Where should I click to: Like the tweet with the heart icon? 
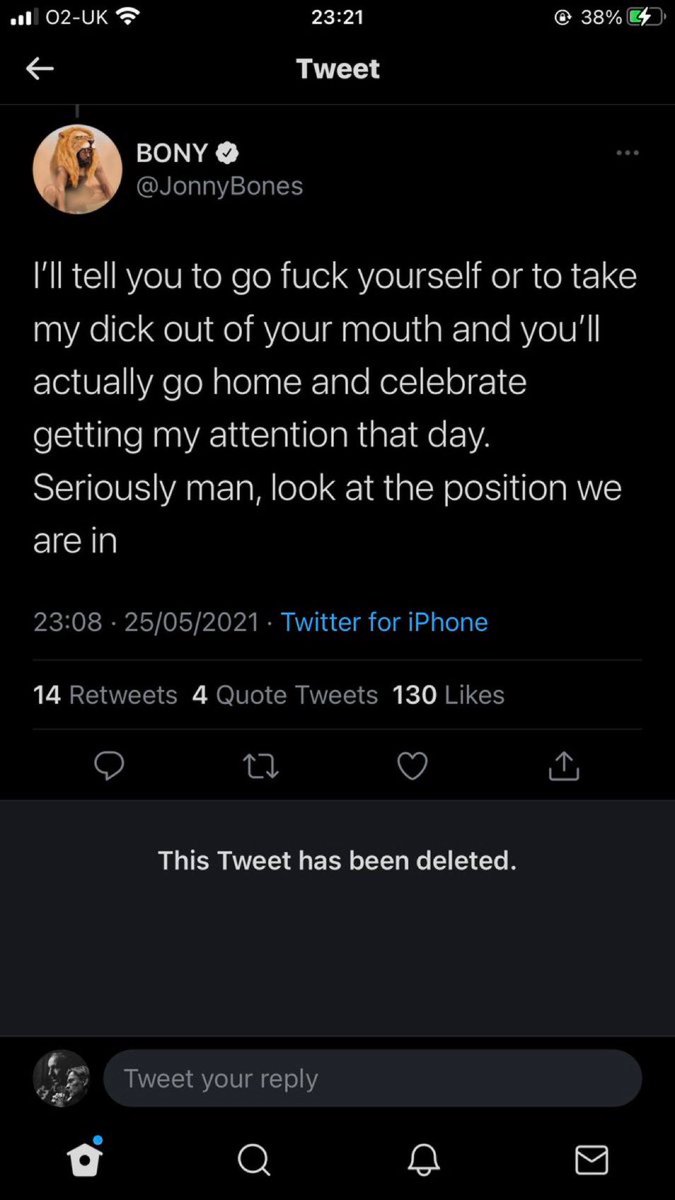(412, 766)
